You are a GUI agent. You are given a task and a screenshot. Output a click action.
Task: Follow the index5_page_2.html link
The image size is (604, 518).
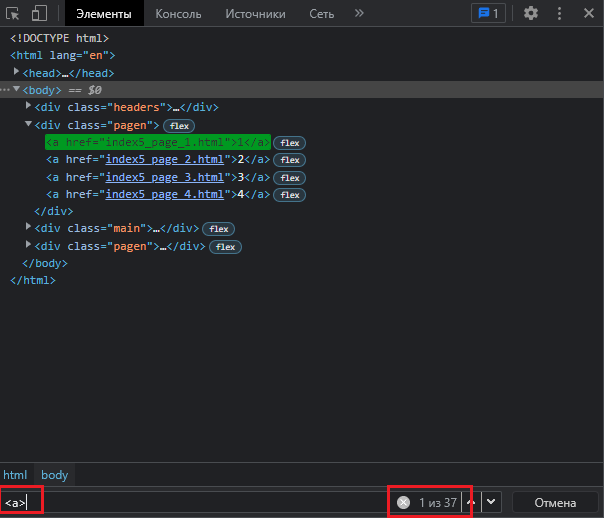click(163, 159)
